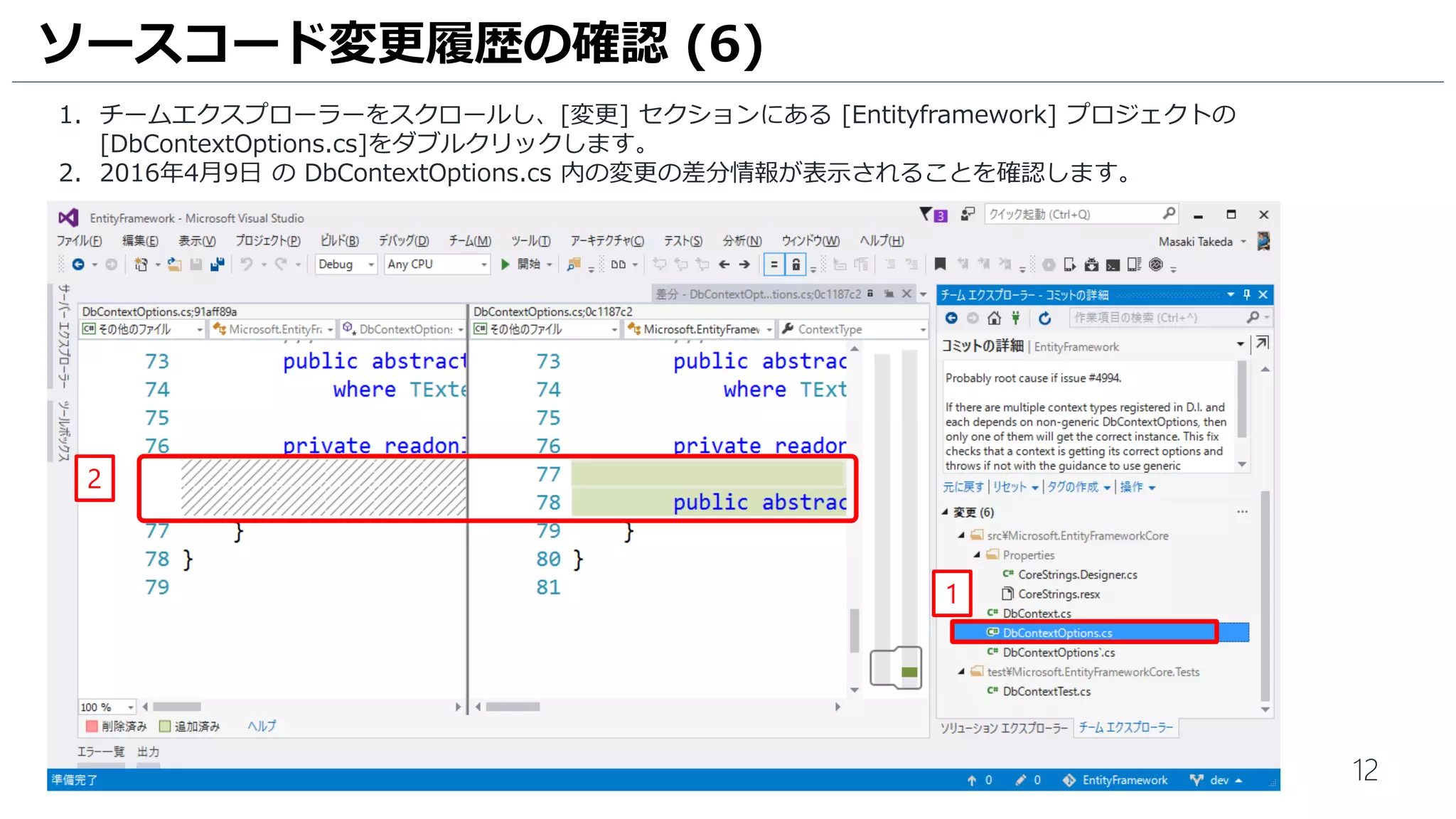Click the クイック起動 search field
This screenshot has width=1456, height=819.
coord(1081,214)
